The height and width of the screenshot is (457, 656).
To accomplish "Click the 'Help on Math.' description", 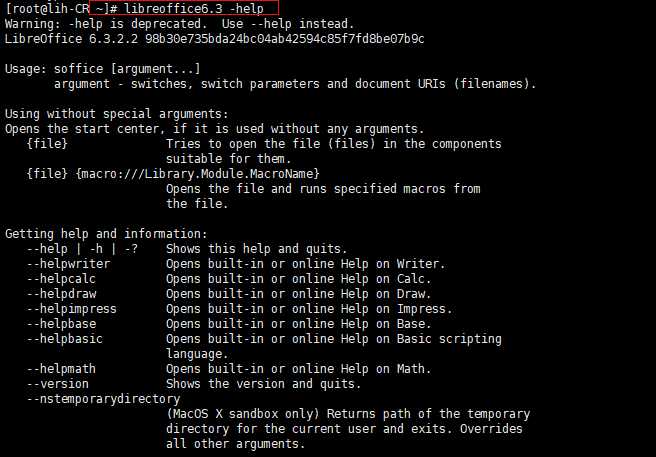I will point(298,369).
